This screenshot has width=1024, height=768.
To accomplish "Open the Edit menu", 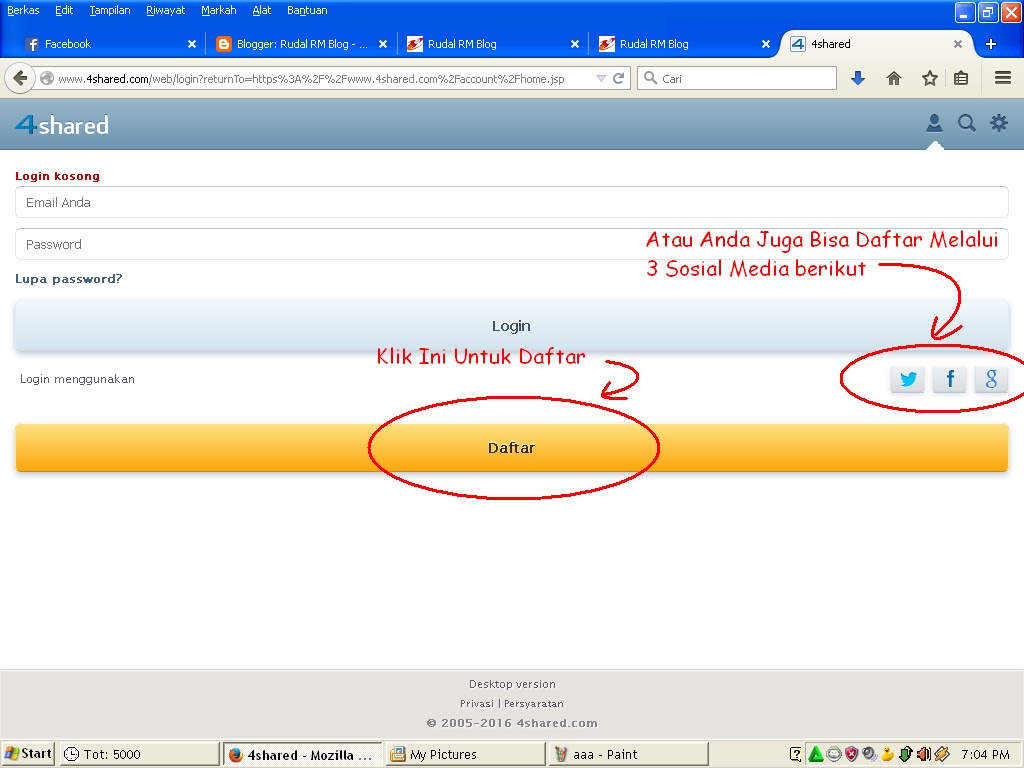I will tap(63, 10).
